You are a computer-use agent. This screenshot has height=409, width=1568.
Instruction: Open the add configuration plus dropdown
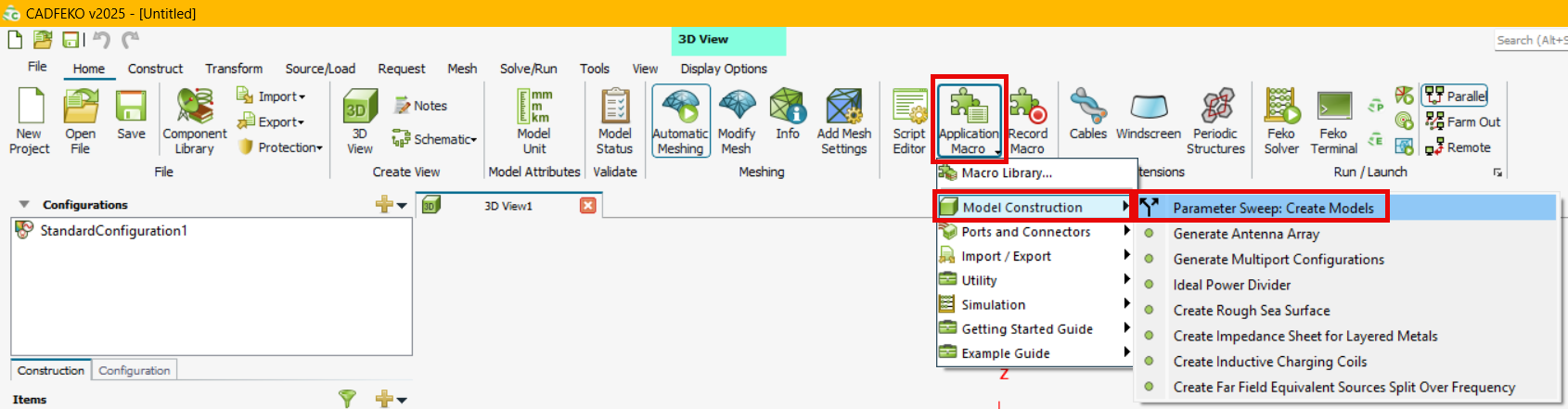(392, 204)
